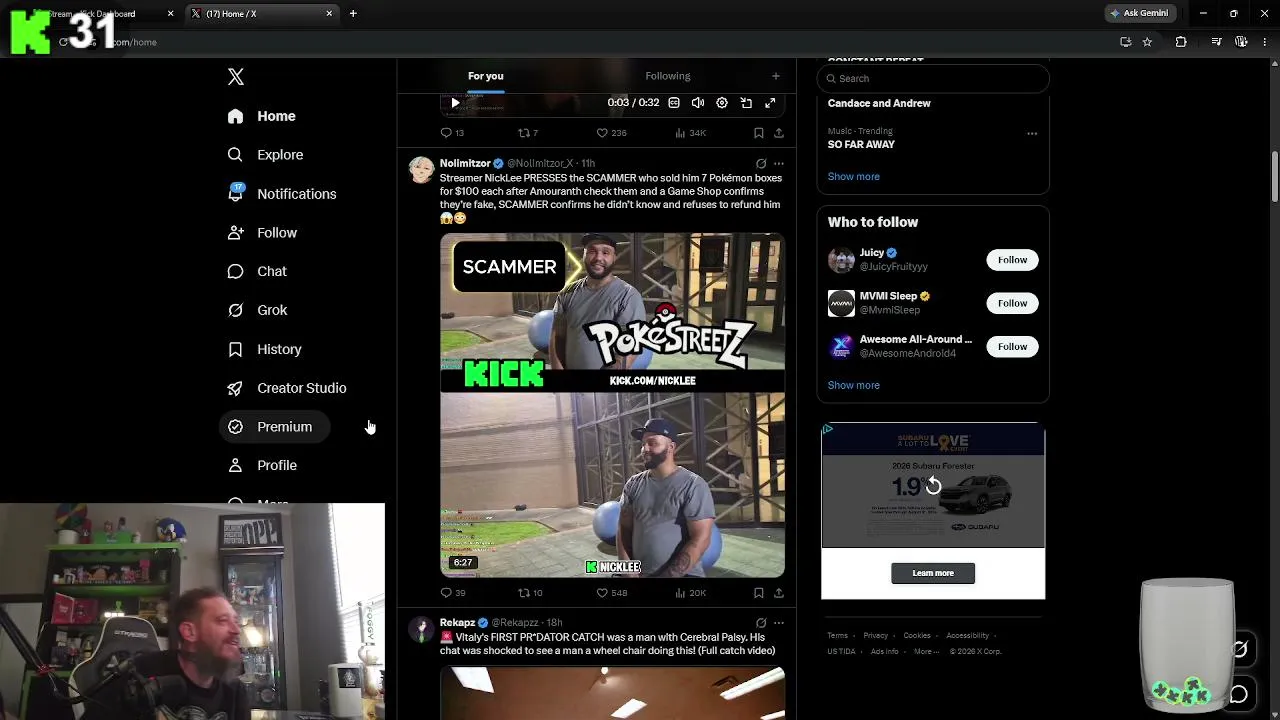Screen dimensions: 1280x720
Task: Open the more options on Nolimitzor's post
Action: coord(779,163)
